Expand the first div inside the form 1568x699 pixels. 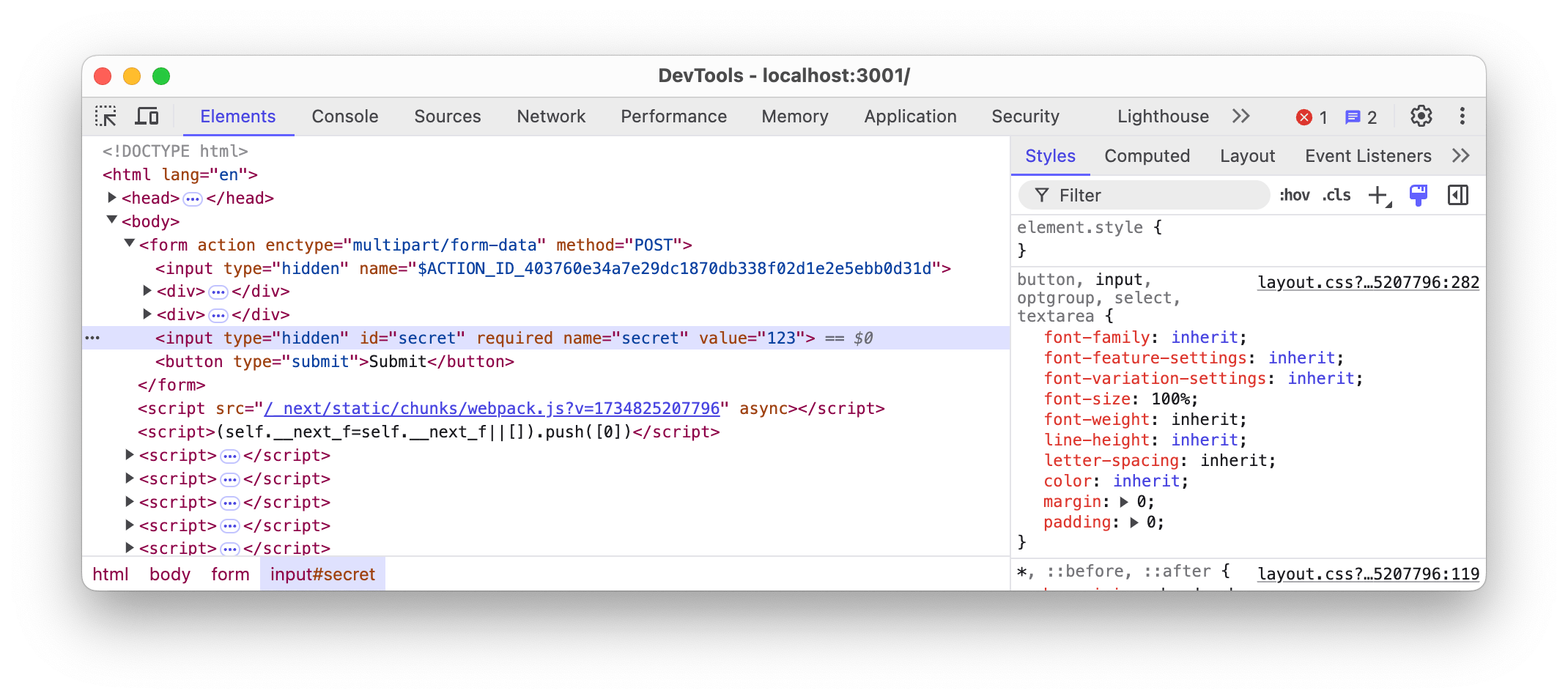(x=147, y=291)
